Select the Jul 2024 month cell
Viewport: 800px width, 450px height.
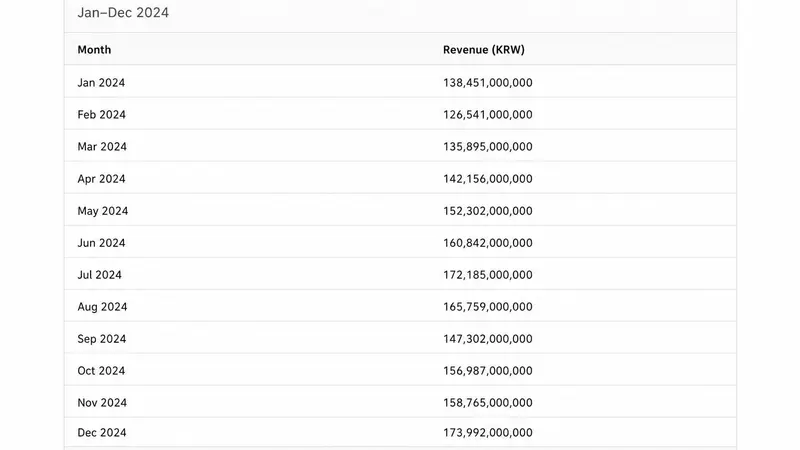[x=99, y=275]
